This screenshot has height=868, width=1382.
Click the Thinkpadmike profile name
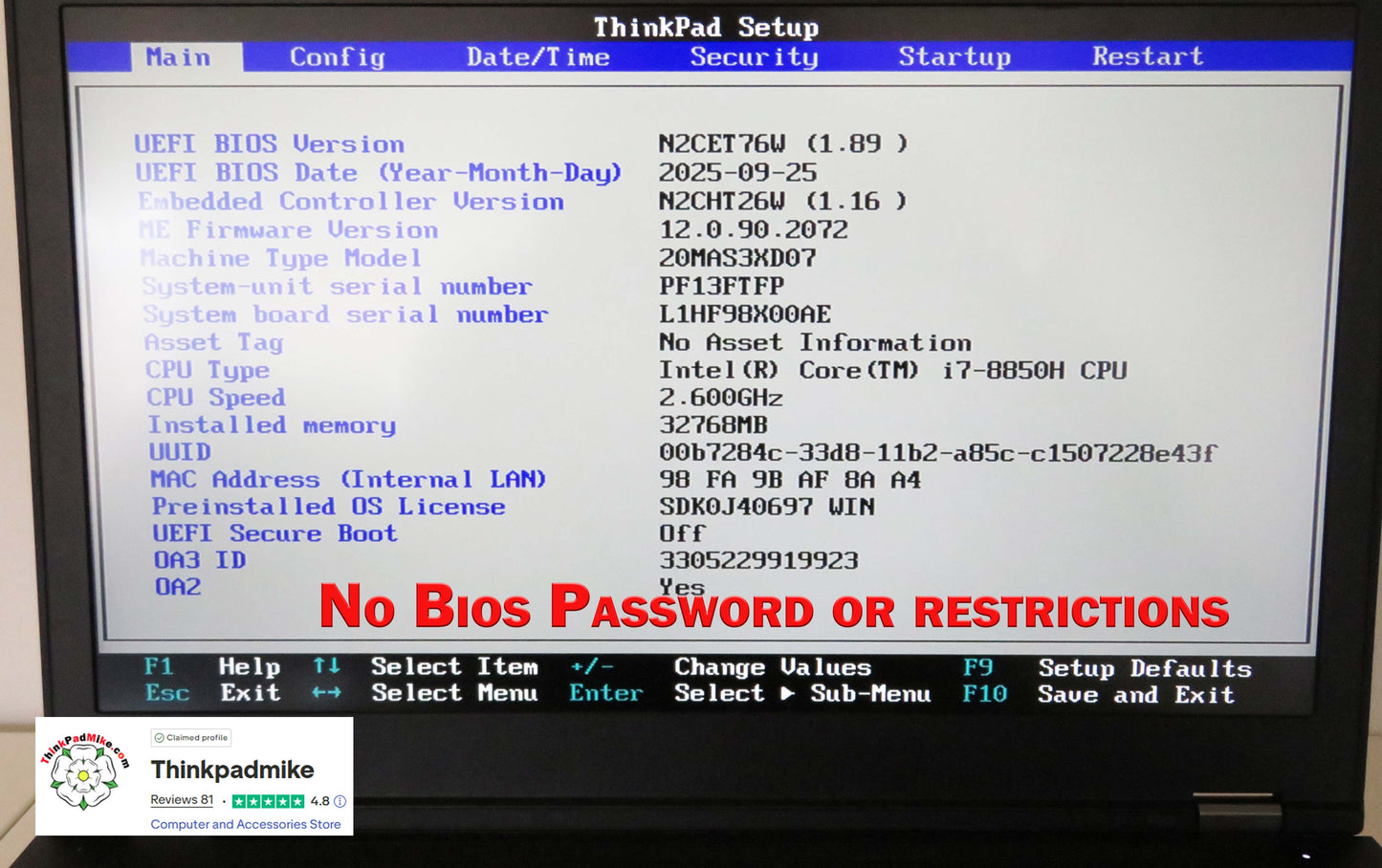tap(232, 770)
